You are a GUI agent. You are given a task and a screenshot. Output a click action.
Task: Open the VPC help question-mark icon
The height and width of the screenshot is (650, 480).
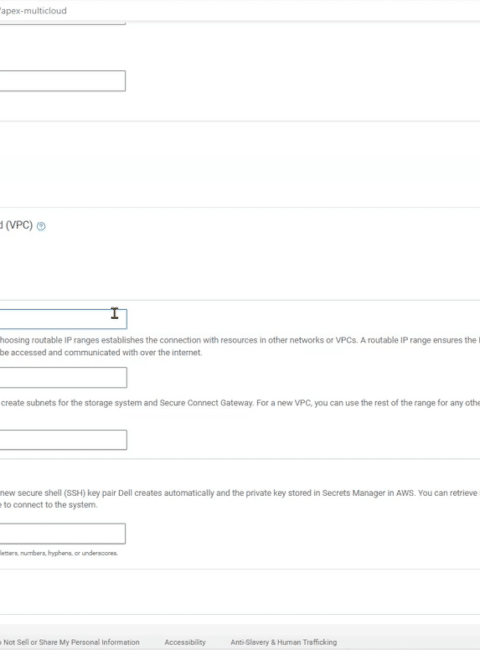(x=41, y=226)
